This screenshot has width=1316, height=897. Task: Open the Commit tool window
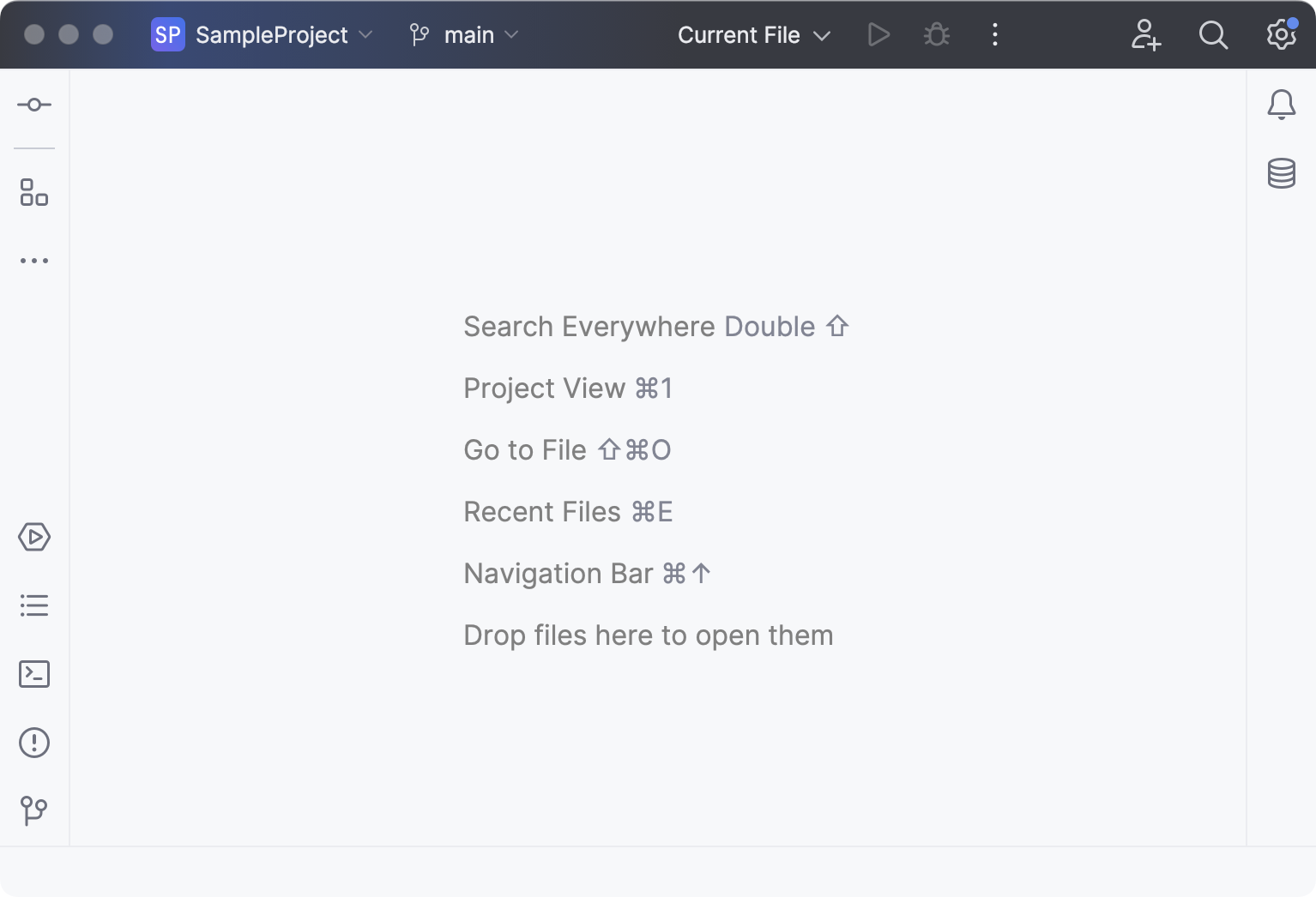click(x=33, y=104)
